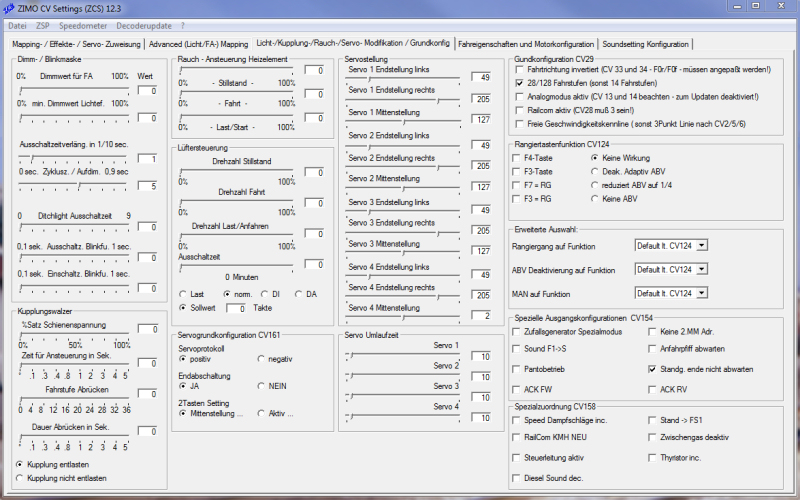800x500 pixels.
Task: Select DI radio button in Lüftersteuerung
Action: (x=264, y=294)
